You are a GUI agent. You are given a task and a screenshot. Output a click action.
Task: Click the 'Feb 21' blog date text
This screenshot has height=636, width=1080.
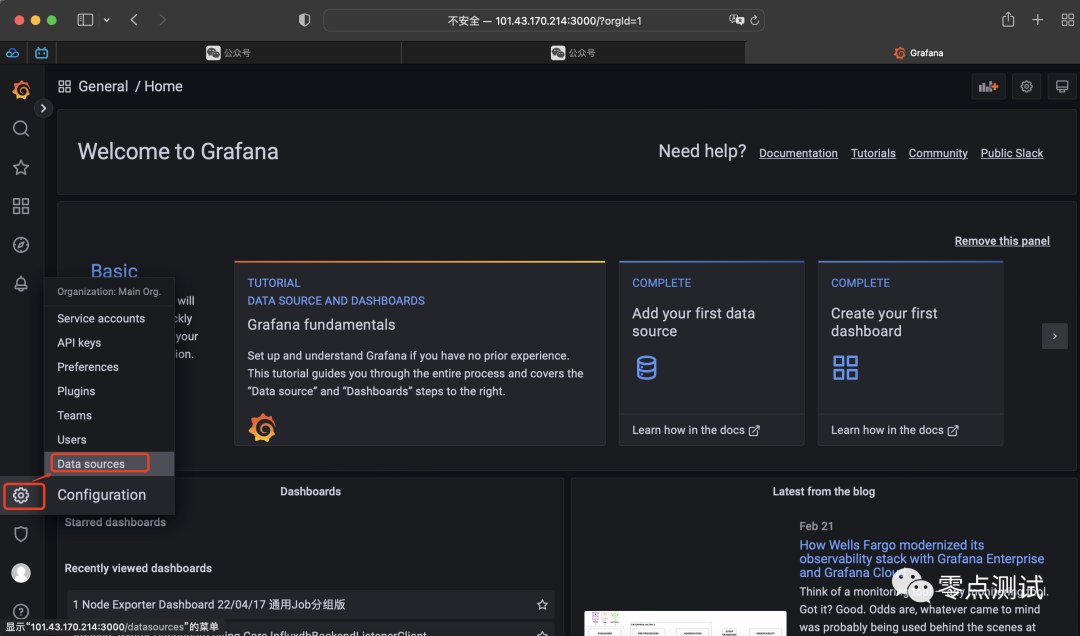(816, 526)
